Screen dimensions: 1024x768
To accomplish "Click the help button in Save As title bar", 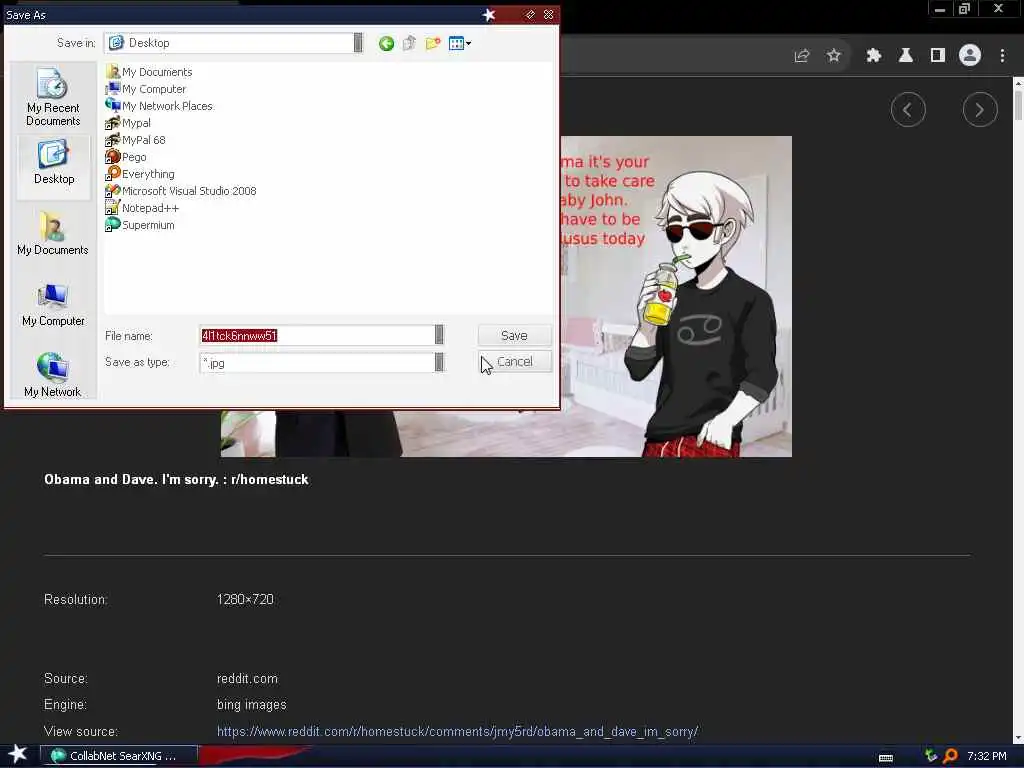I will click(x=530, y=14).
